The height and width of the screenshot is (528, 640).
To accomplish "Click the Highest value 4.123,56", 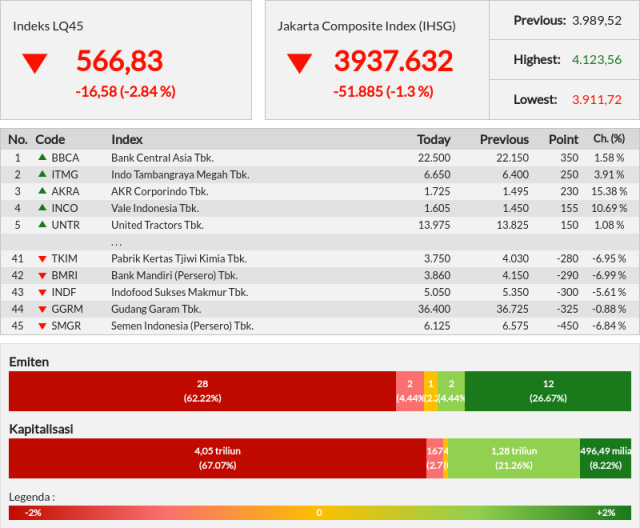I will coord(597,60).
